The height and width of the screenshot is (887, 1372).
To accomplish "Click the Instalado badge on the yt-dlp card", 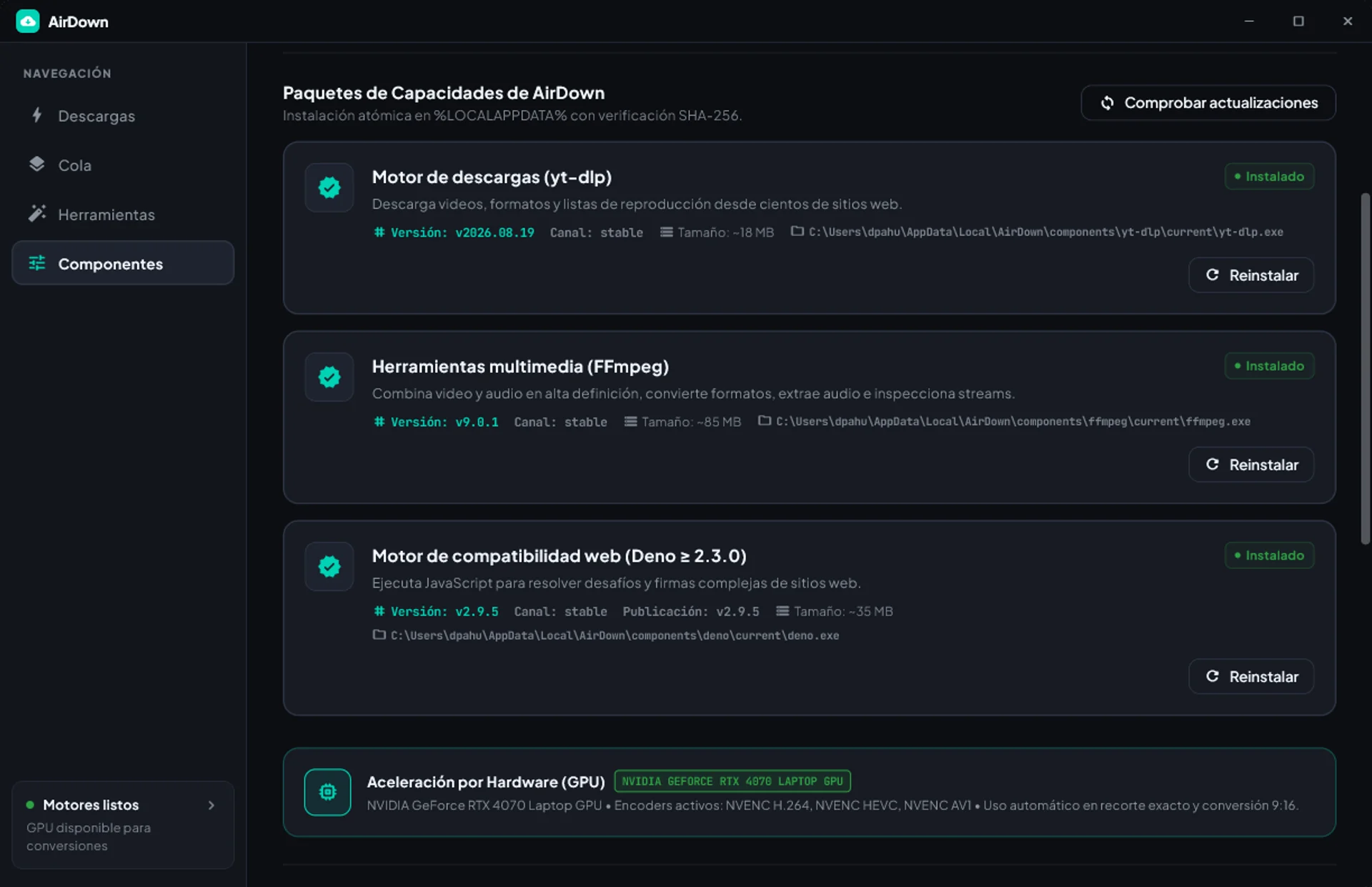I will tap(1269, 177).
